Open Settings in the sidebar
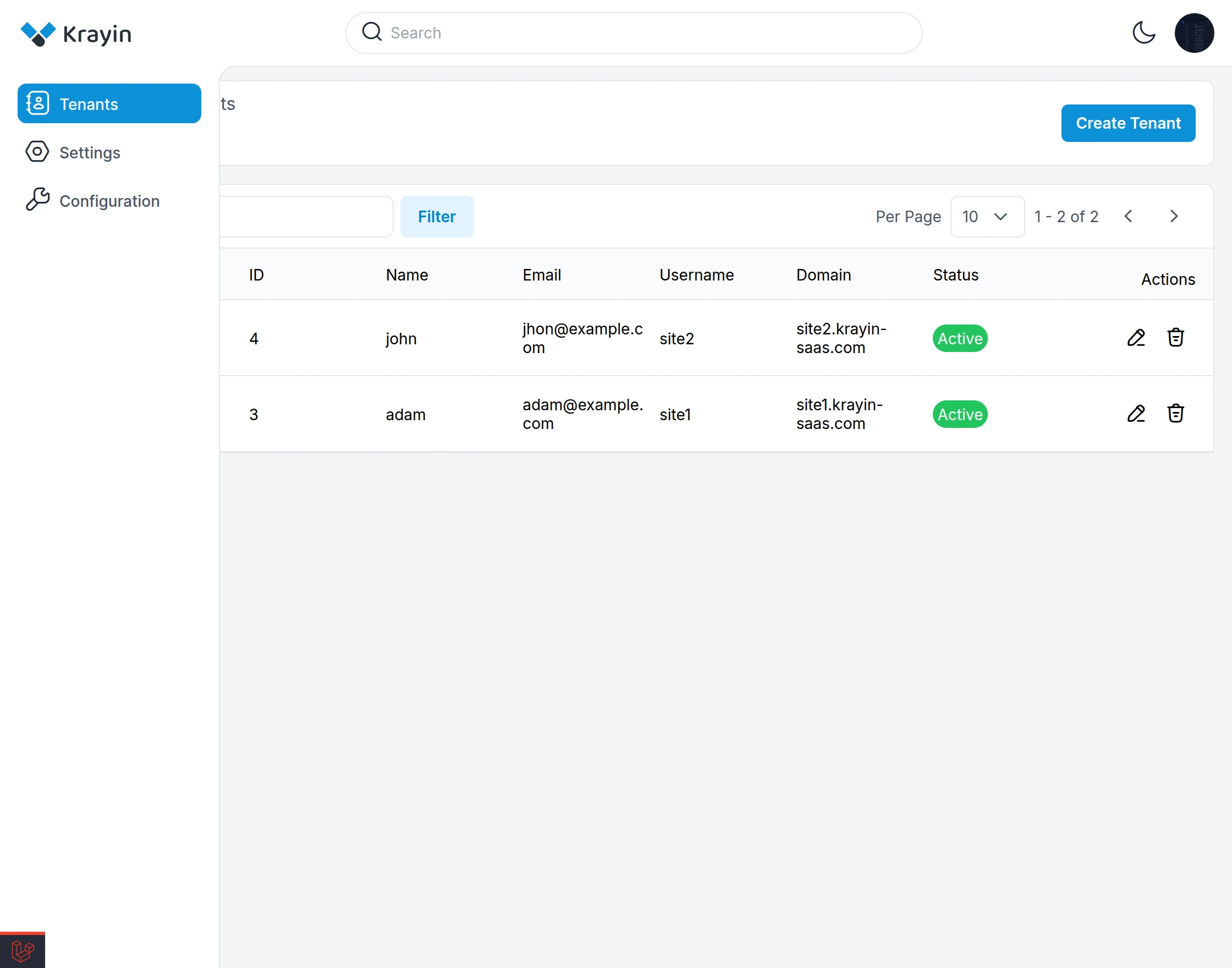The height and width of the screenshot is (968, 1232). pos(90,152)
